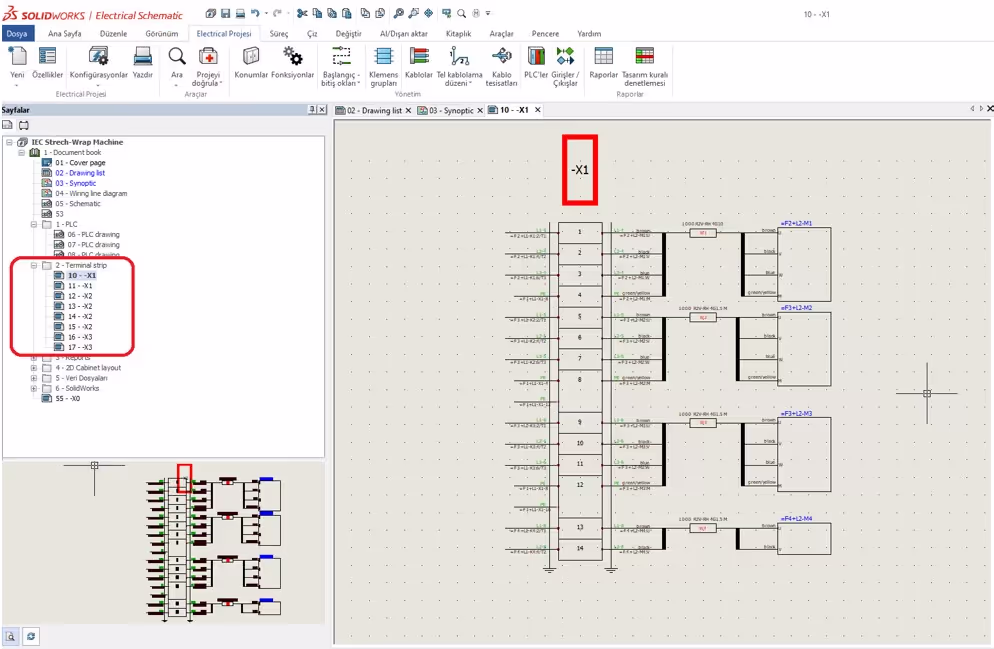This screenshot has width=994, height=649.
Task: Open Araçlar ribbon tab
Action: (501, 34)
